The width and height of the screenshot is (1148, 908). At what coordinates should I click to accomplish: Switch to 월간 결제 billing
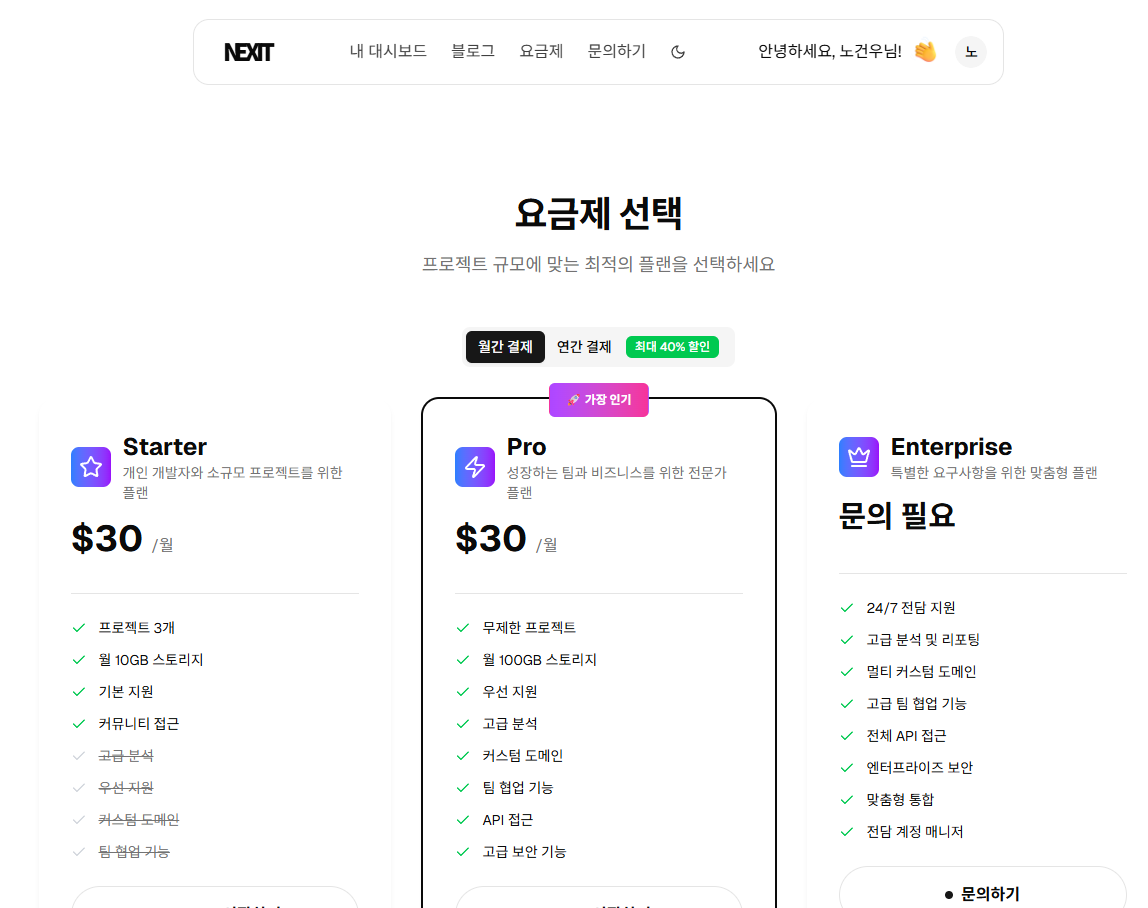[x=505, y=347]
